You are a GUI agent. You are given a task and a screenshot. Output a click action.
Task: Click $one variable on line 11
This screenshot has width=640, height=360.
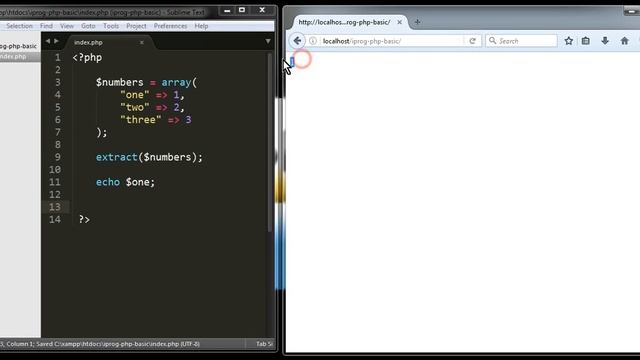pos(138,182)
